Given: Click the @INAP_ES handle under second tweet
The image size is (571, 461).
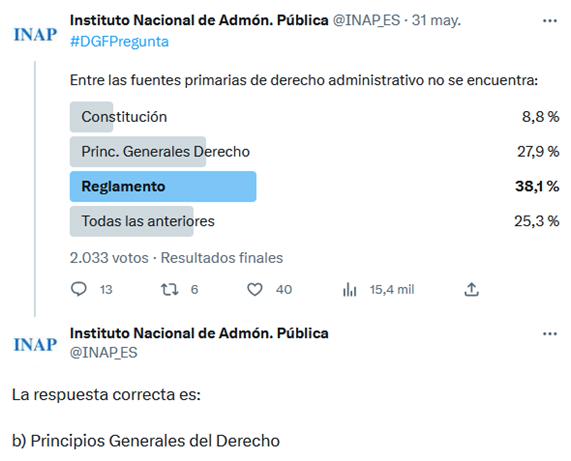Looking at the screenshot, I should (x=104, y=352).
